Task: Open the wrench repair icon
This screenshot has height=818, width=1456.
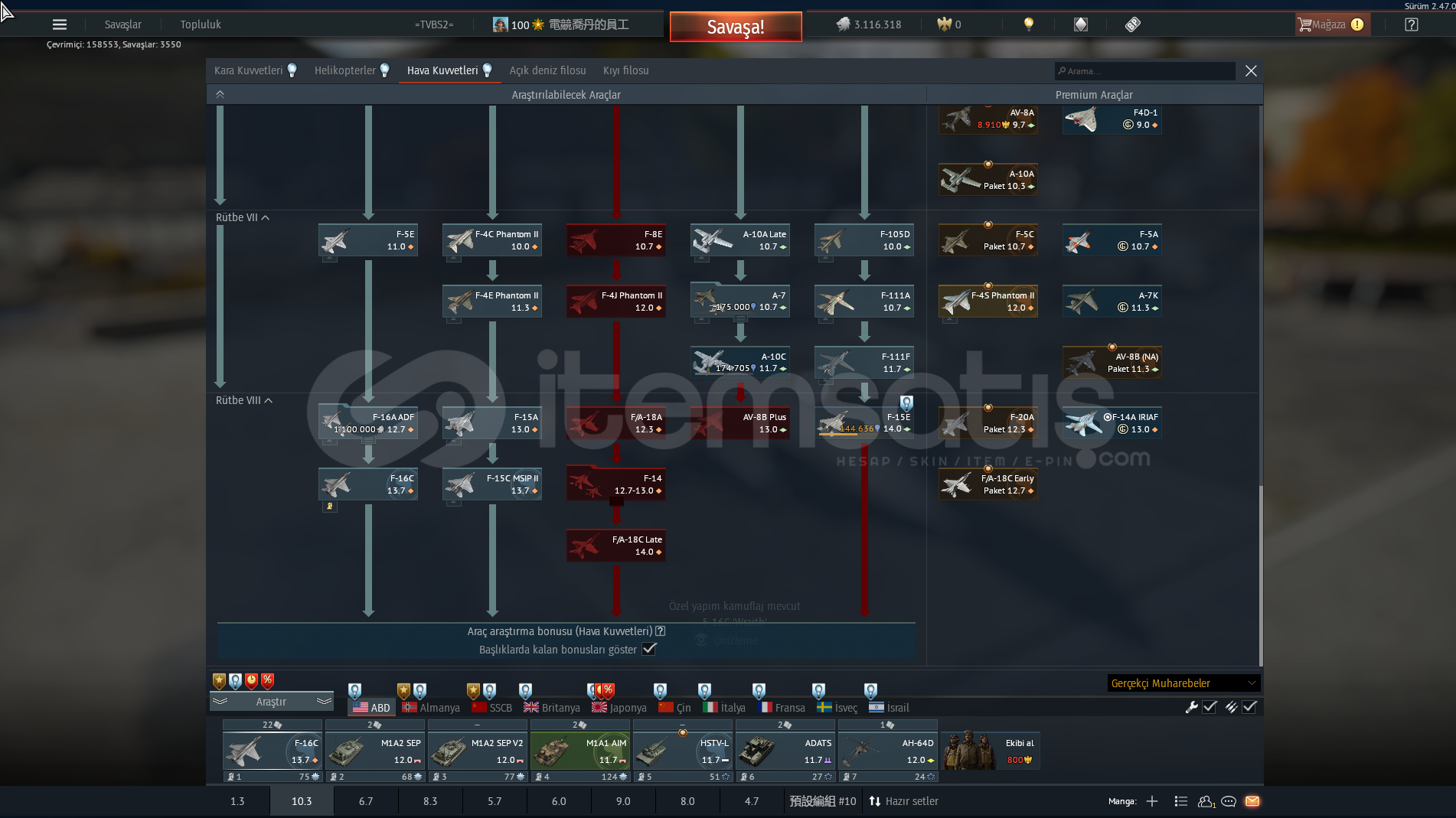Action: 1191,707
